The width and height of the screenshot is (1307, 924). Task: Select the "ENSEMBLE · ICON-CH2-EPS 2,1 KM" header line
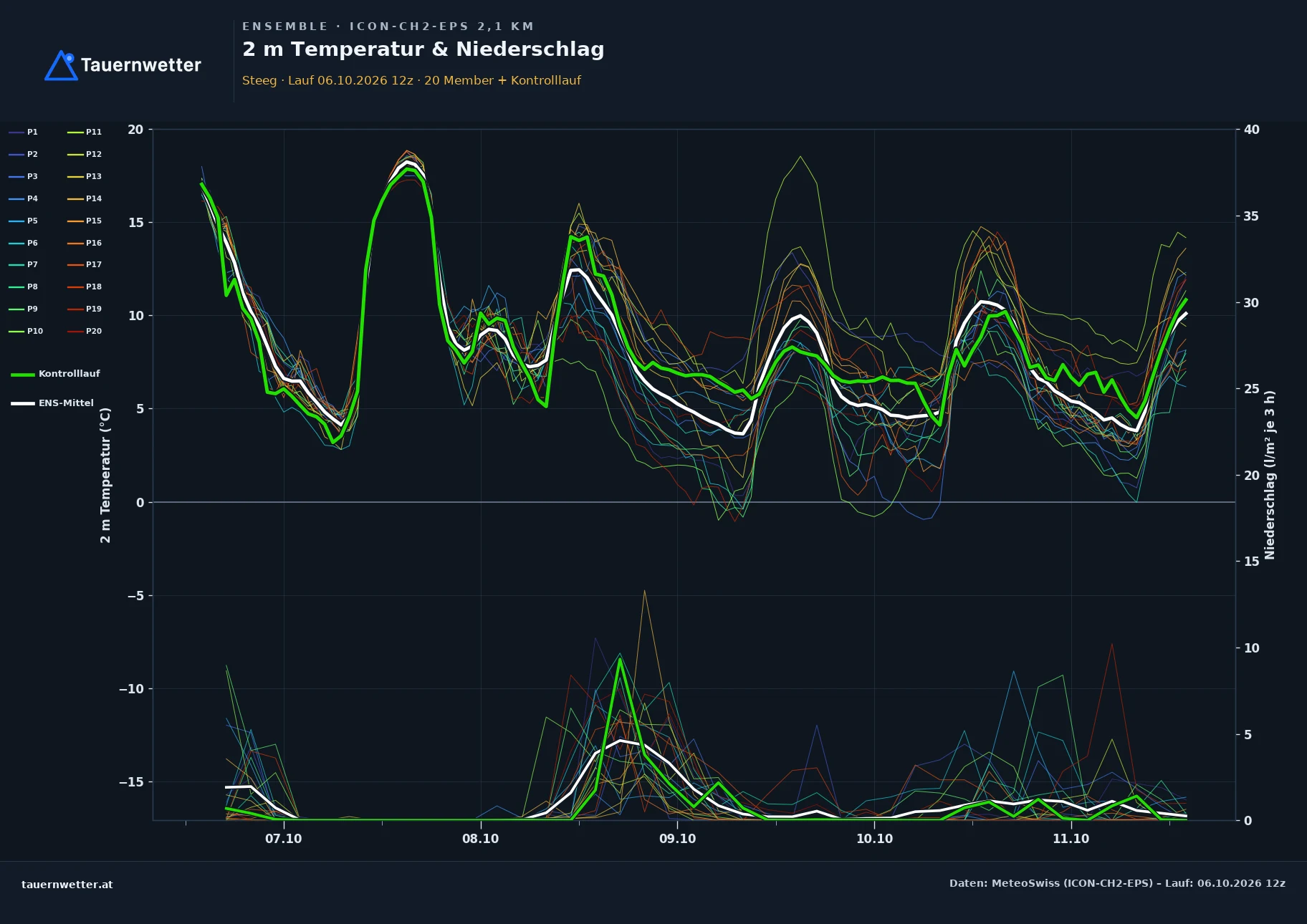388,27
